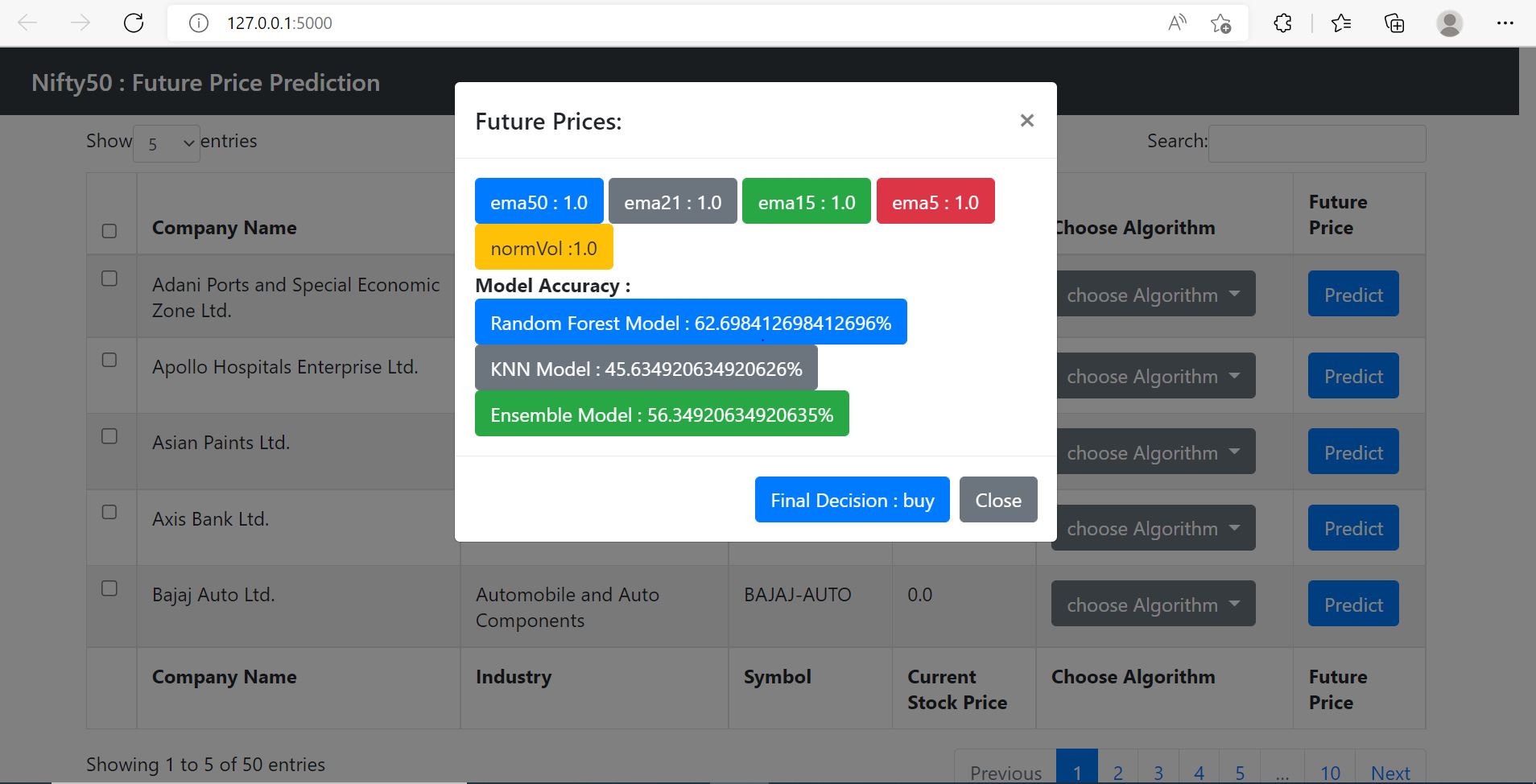The height and width of the screenshot is (784, 1536).
Task: Click the browser forward arrow
Action: click(81, 23)
